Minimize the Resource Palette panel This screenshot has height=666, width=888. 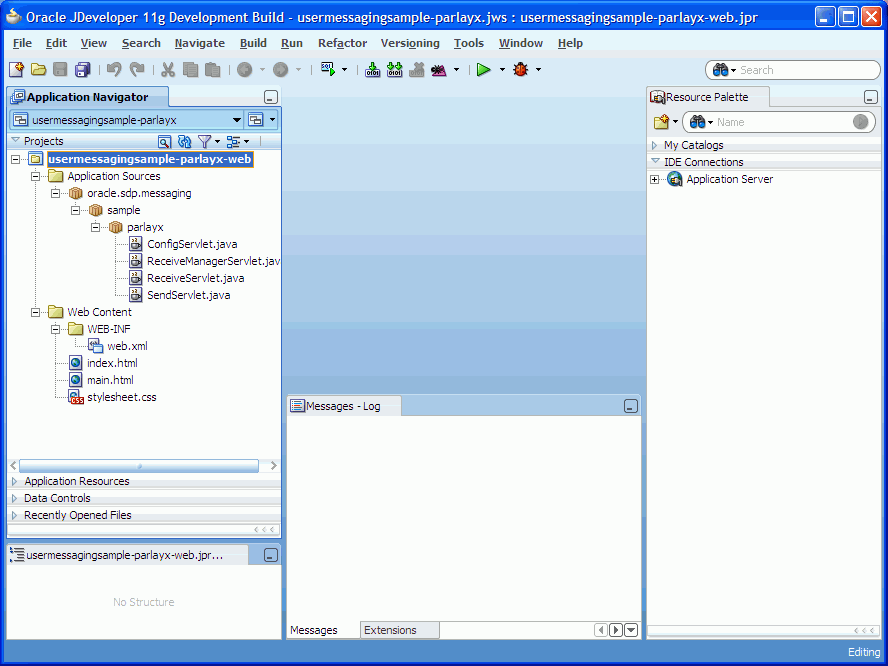tap(871, 97)
